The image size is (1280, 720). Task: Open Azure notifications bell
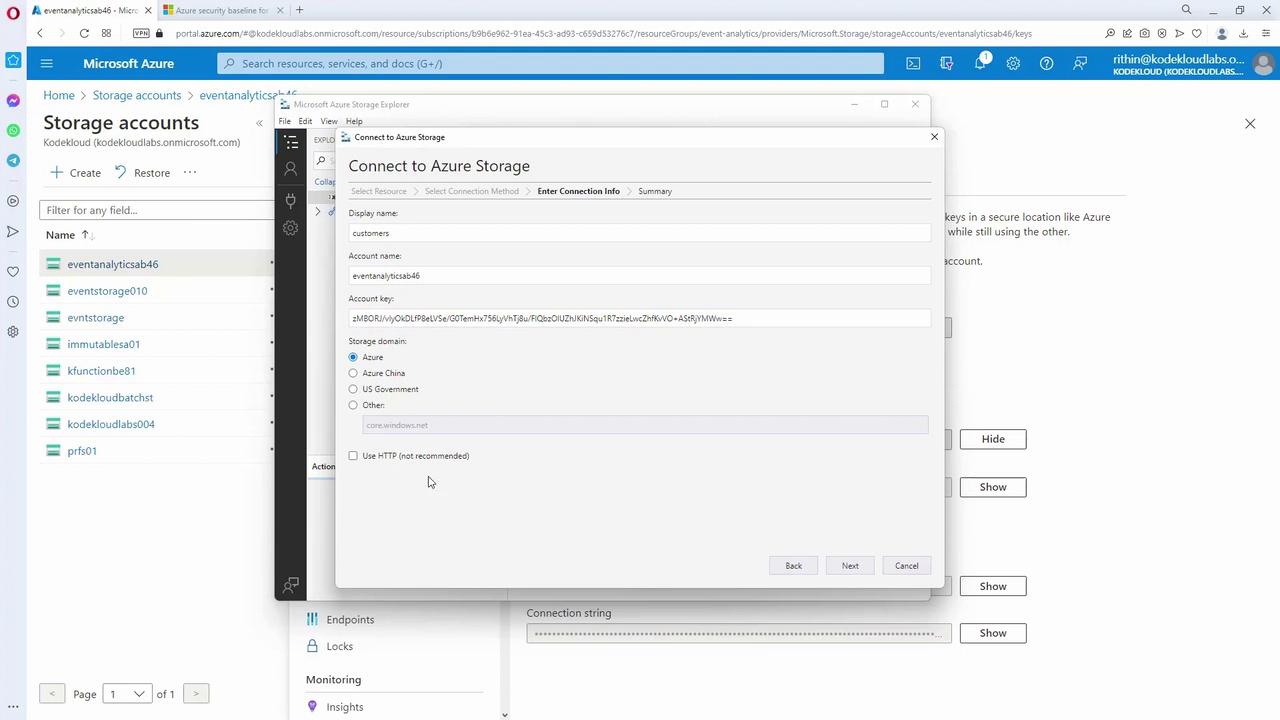tap(980, 63)
